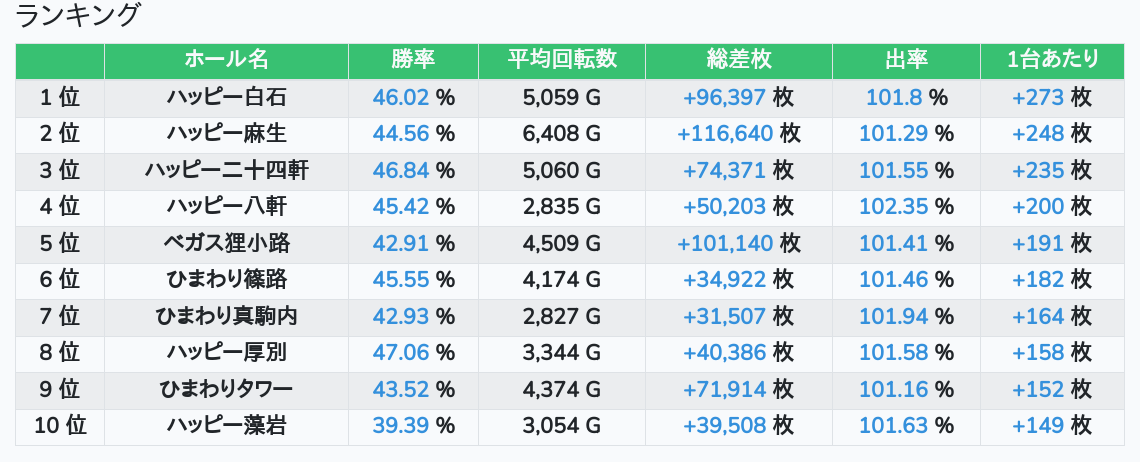
Task: Select the ハッピー二十四軒 hall name
Action: (x=226, y=170)
